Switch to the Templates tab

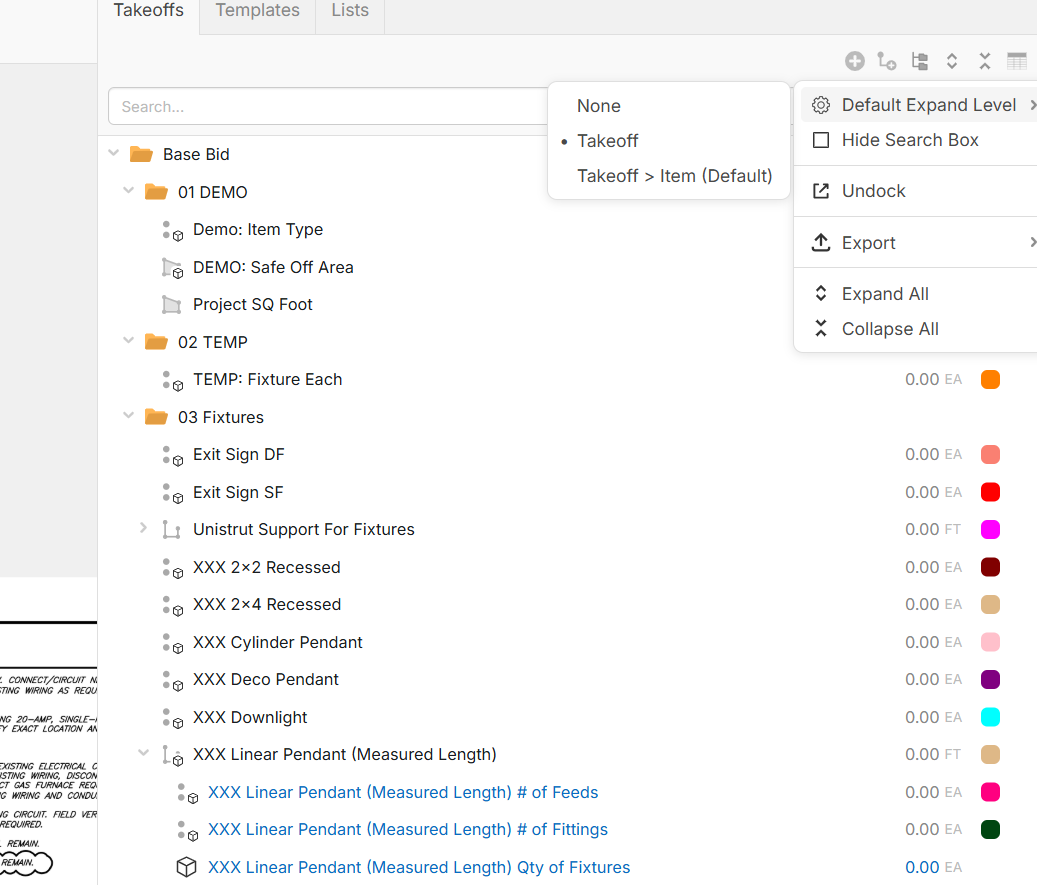coord(257,11)
